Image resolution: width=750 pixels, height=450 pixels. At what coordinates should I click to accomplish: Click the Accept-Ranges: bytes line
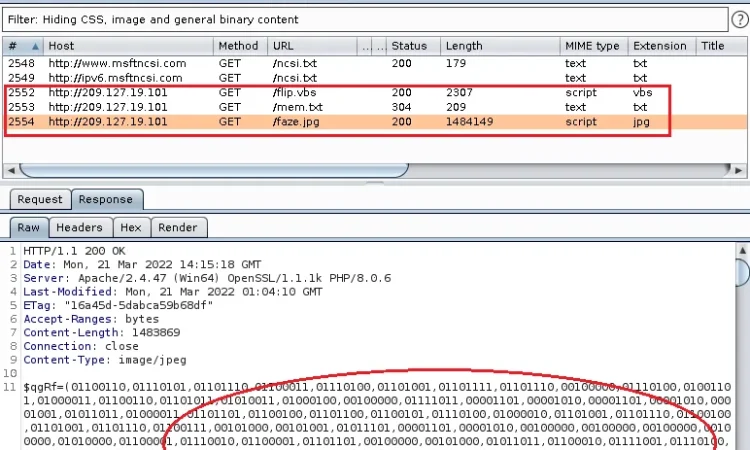coord(91,319)
